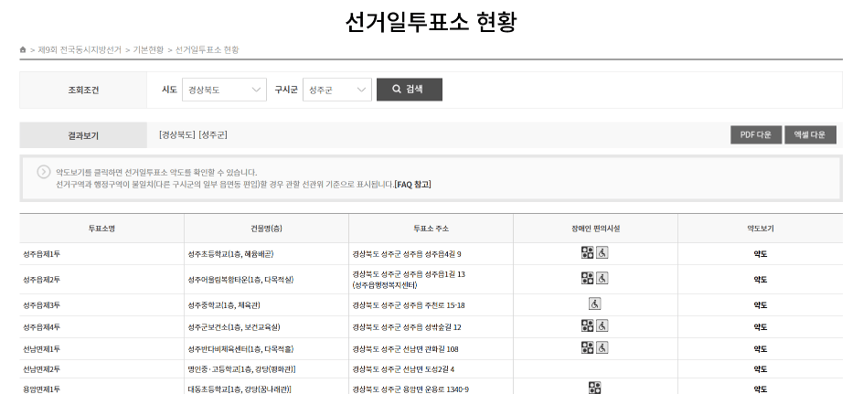863x394 pixels.
Task: Click the 약도보기 column header
Action: 760,228
